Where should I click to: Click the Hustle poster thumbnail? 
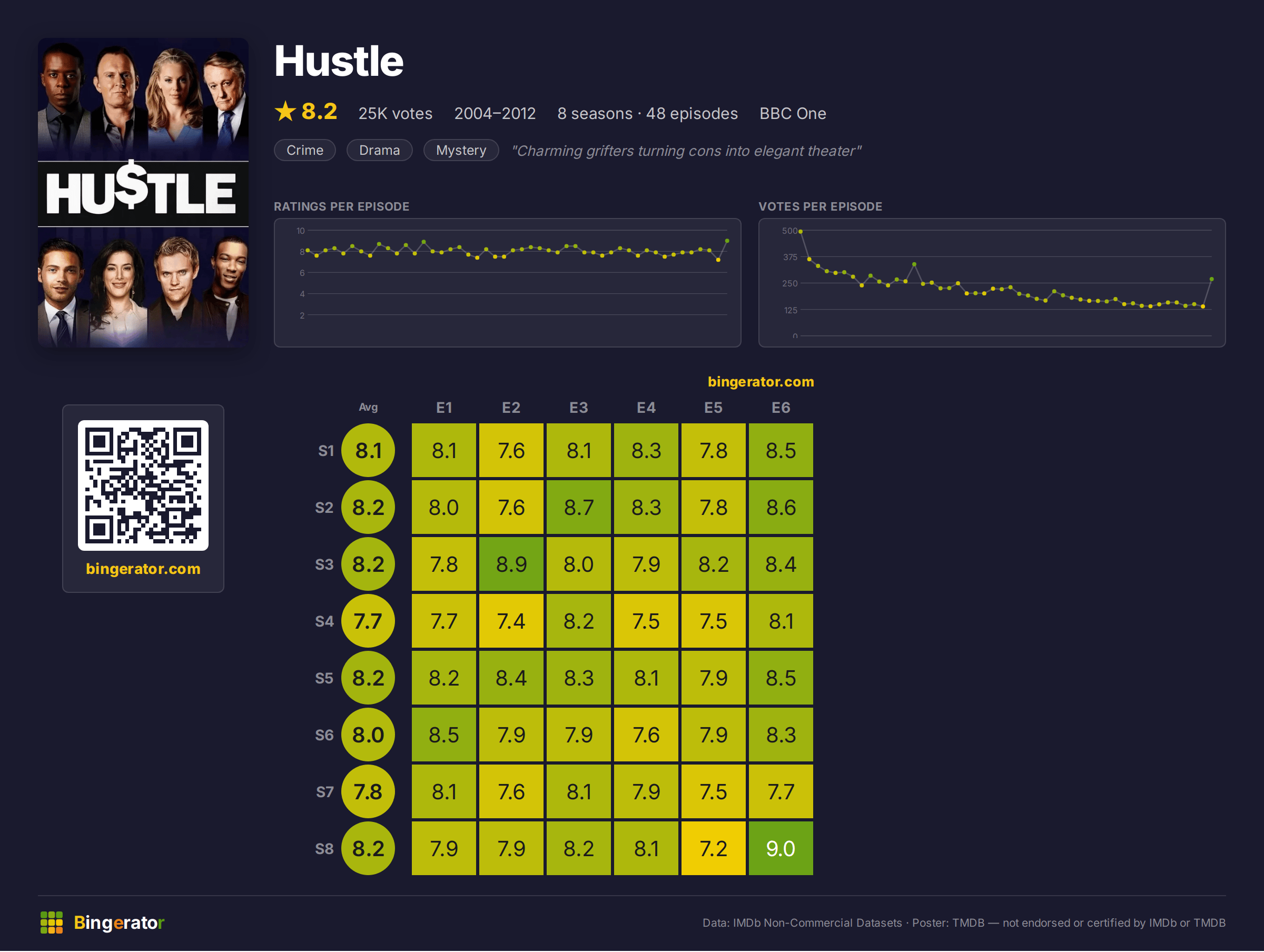(x=143, y=193)
